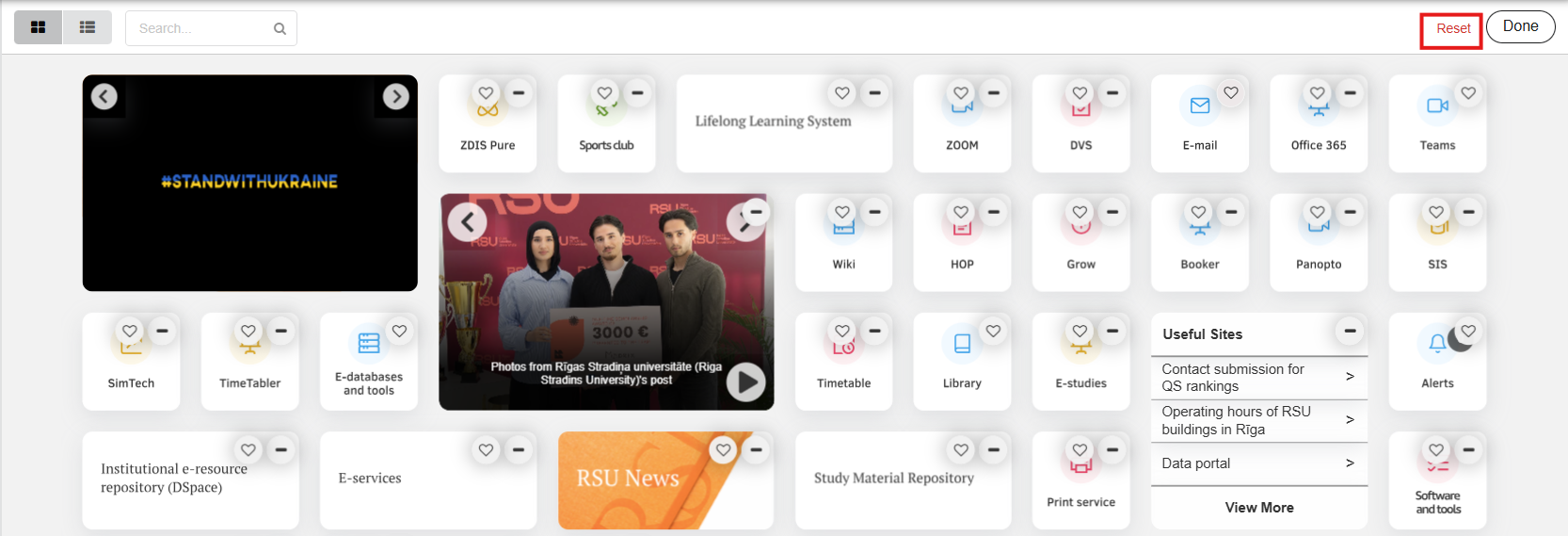Open the #StandWithUkraine banner image
This screenshot has height=536, width=1568.
pyautogui.click(x=249, y=182)
